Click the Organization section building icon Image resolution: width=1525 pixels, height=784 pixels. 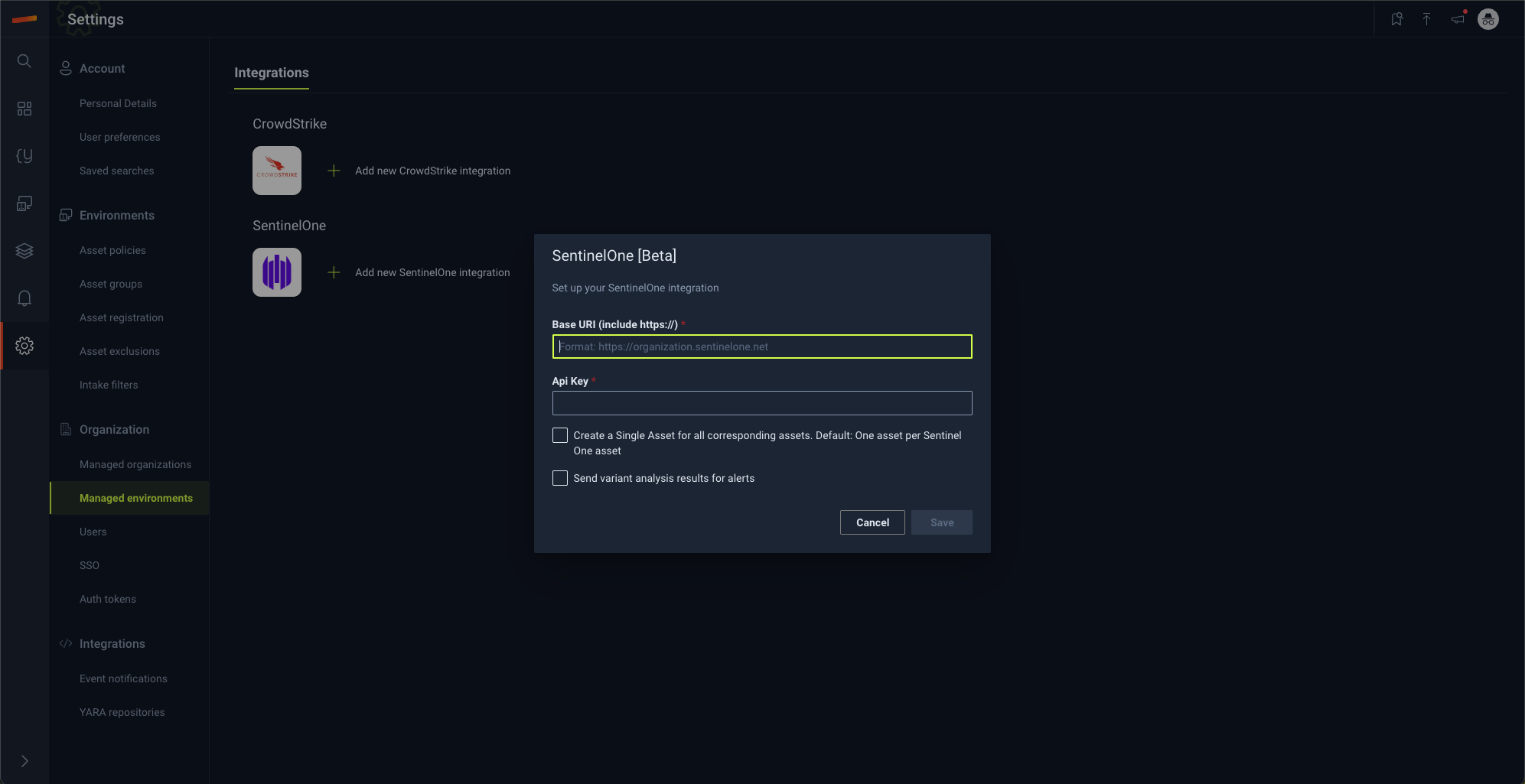66,429
